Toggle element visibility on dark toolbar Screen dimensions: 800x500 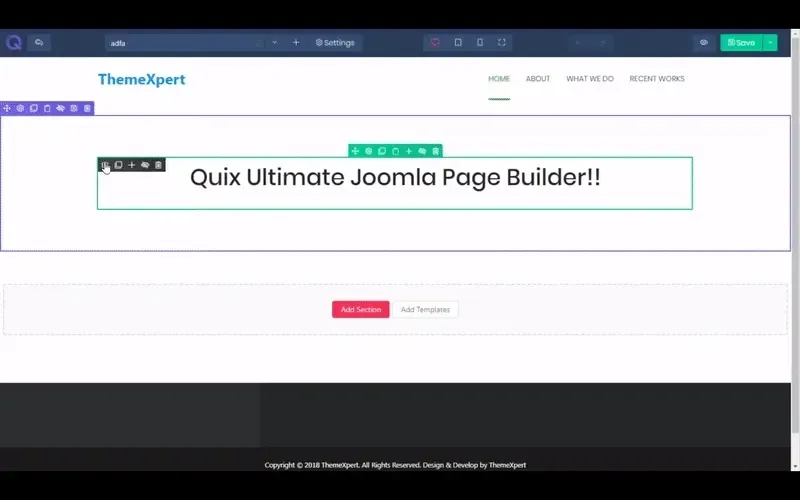(145, 165)
